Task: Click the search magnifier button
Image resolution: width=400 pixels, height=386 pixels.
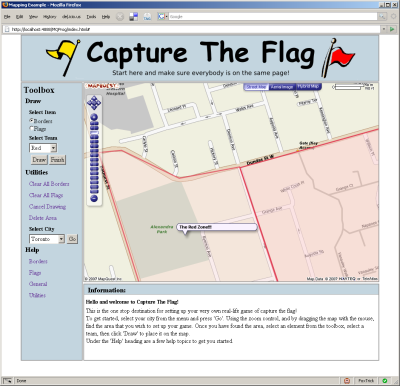Action: (382, 16)
